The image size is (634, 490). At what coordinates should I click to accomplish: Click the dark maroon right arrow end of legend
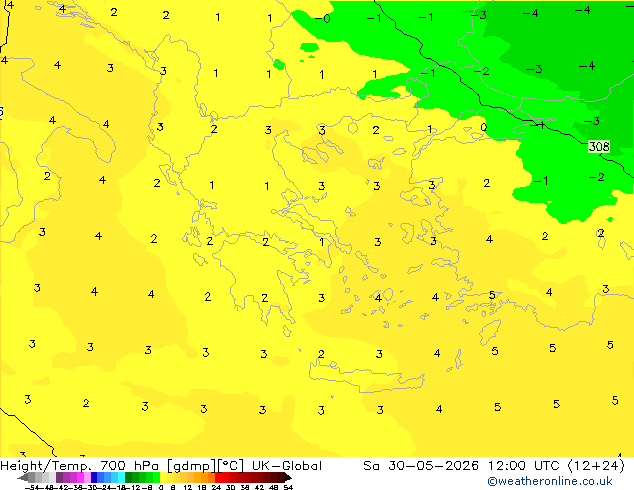(x=288, y=478)
